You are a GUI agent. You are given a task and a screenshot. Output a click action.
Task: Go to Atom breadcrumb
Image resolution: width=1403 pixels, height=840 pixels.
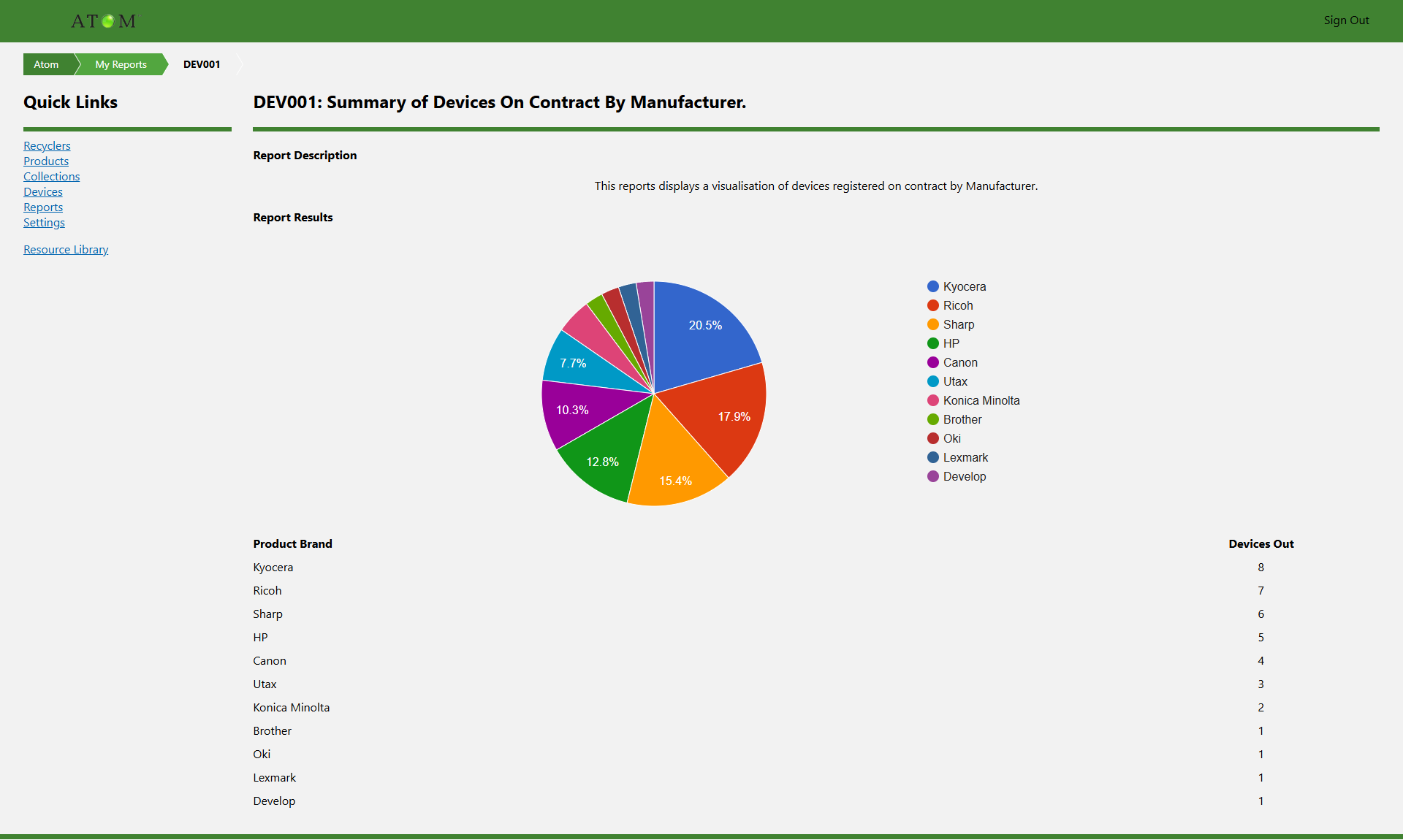(x=47, y=64)
